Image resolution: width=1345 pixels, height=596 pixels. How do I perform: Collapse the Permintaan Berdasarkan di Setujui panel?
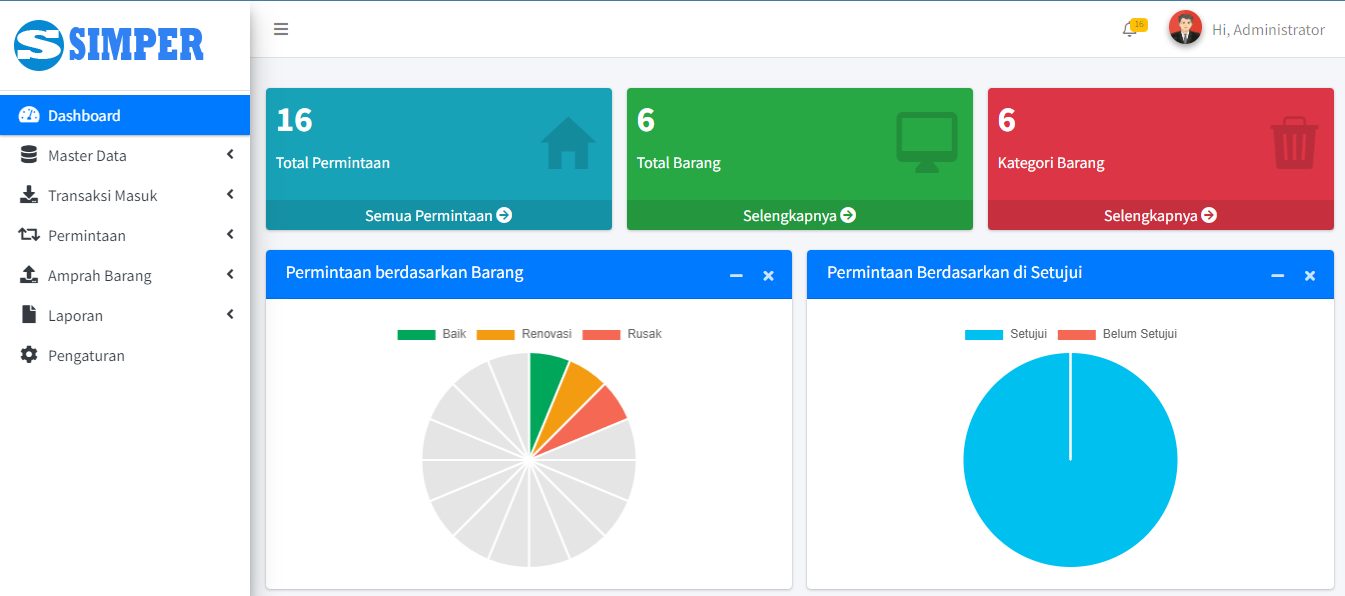click(1277, 275)
